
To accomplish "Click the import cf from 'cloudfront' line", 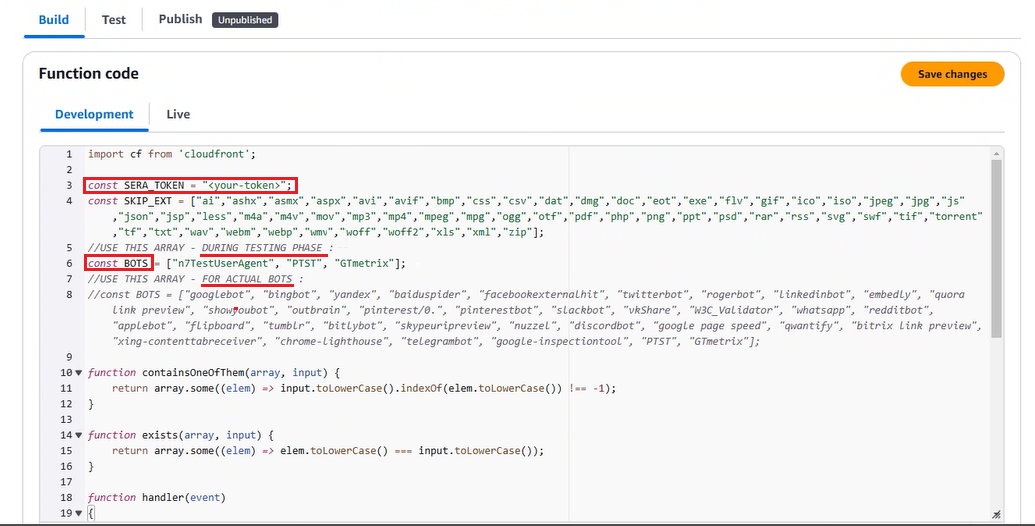I will 172,154.
